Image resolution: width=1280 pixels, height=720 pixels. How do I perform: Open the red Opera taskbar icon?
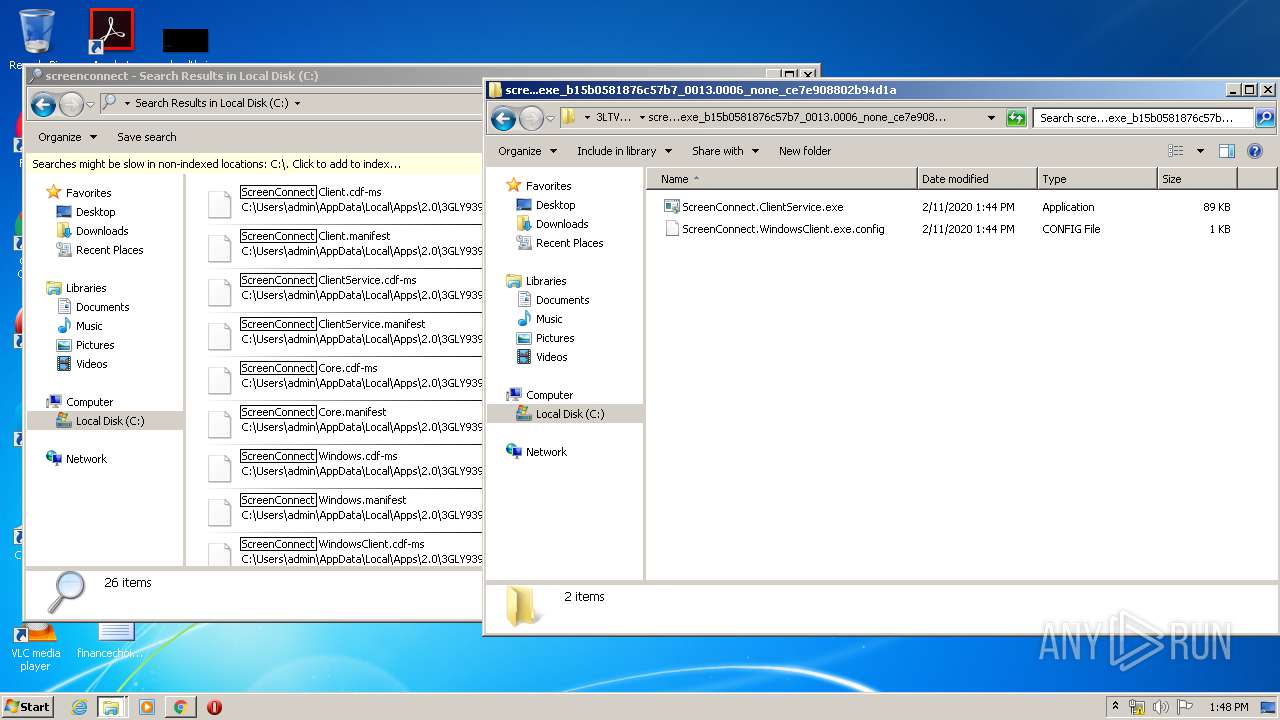(x=214, y=707)
